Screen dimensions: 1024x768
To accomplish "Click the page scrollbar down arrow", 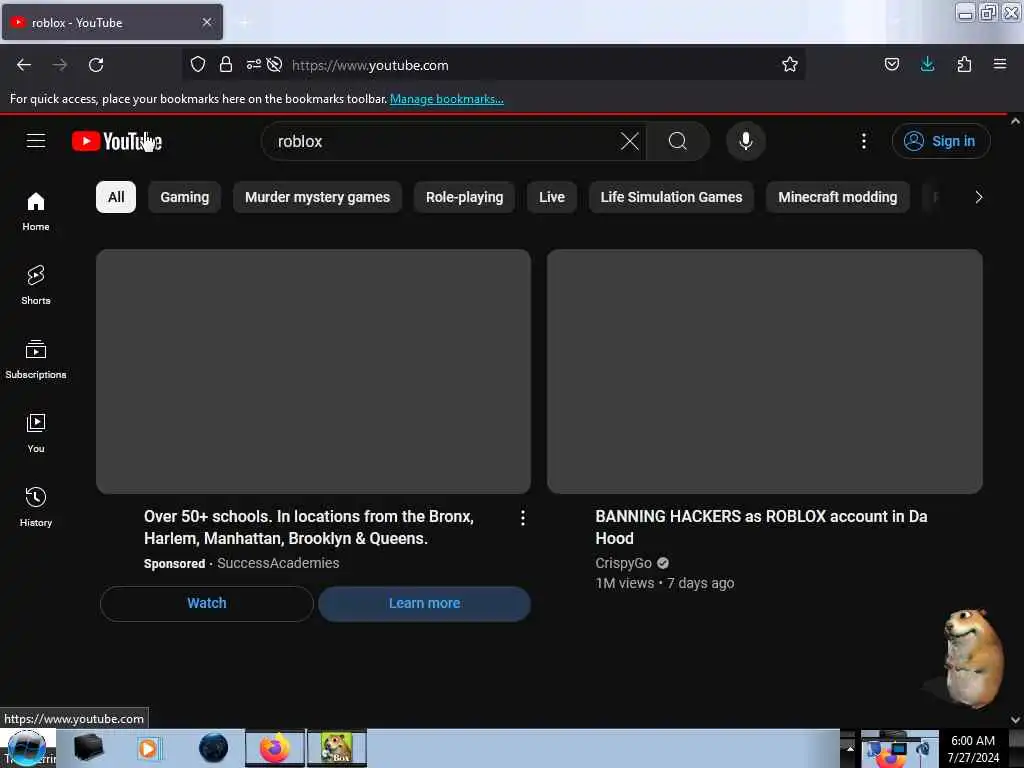I will tap(1015, 719).
